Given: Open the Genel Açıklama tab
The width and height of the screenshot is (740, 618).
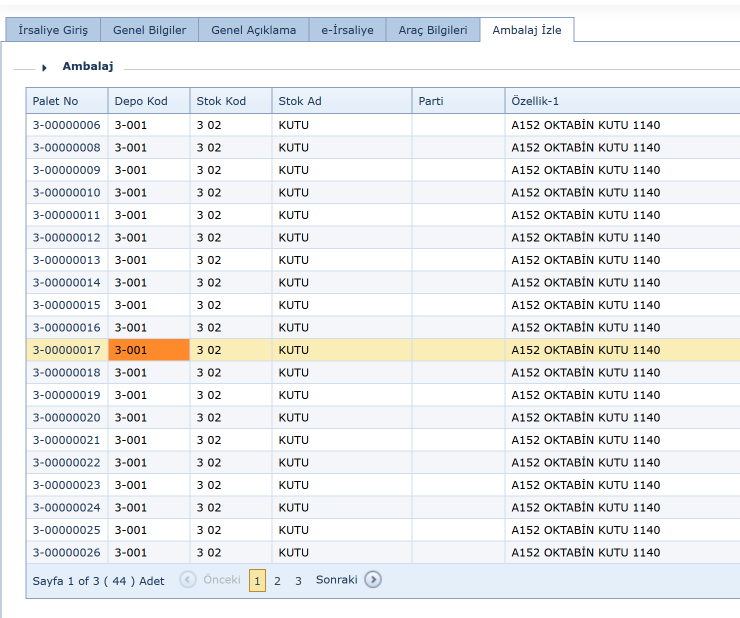Looking at the screenshot, I should [253, 30].
